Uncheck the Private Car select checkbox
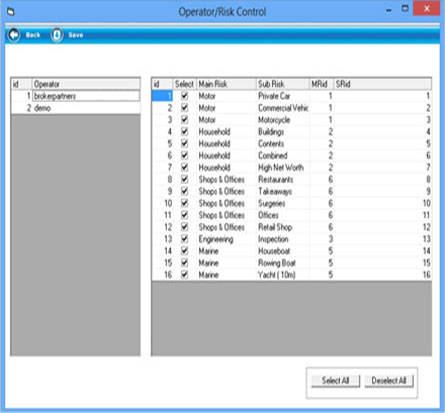Screen dimensions: 445x413 (184, 96)
